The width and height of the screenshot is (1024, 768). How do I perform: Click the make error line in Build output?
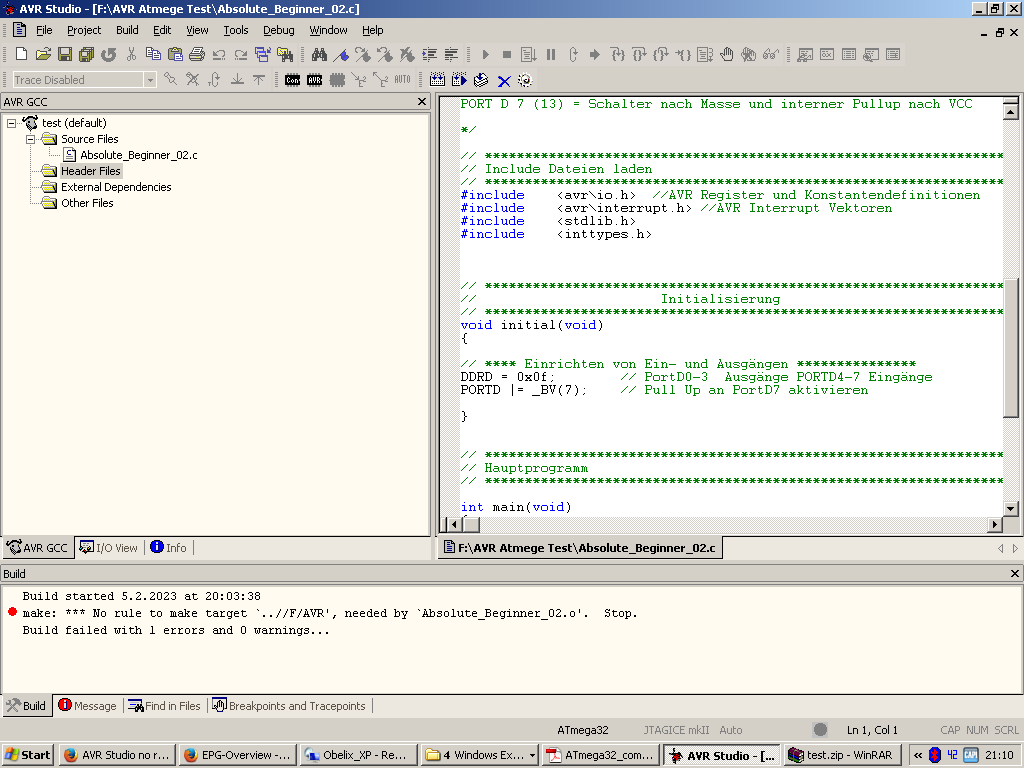point(330,613)
